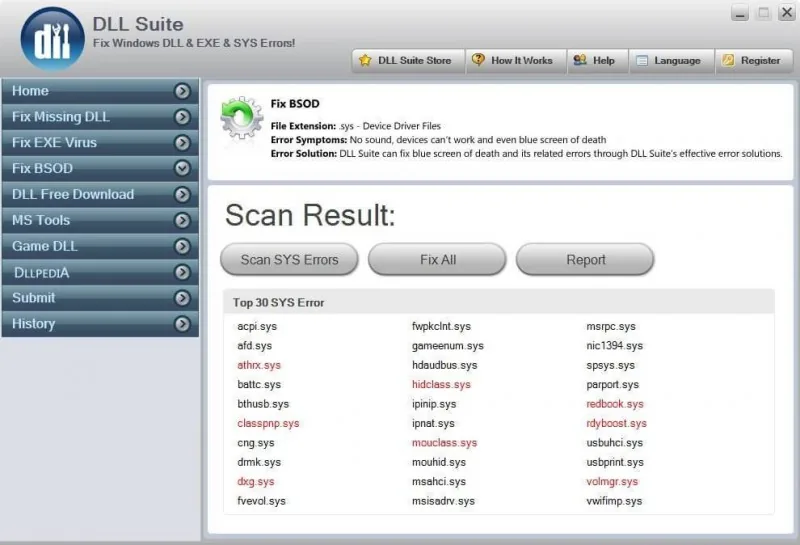The height and width of the screenshot is (545, 800).
Task: Select the hidclass.sys entry
Action: pos(441,385)
